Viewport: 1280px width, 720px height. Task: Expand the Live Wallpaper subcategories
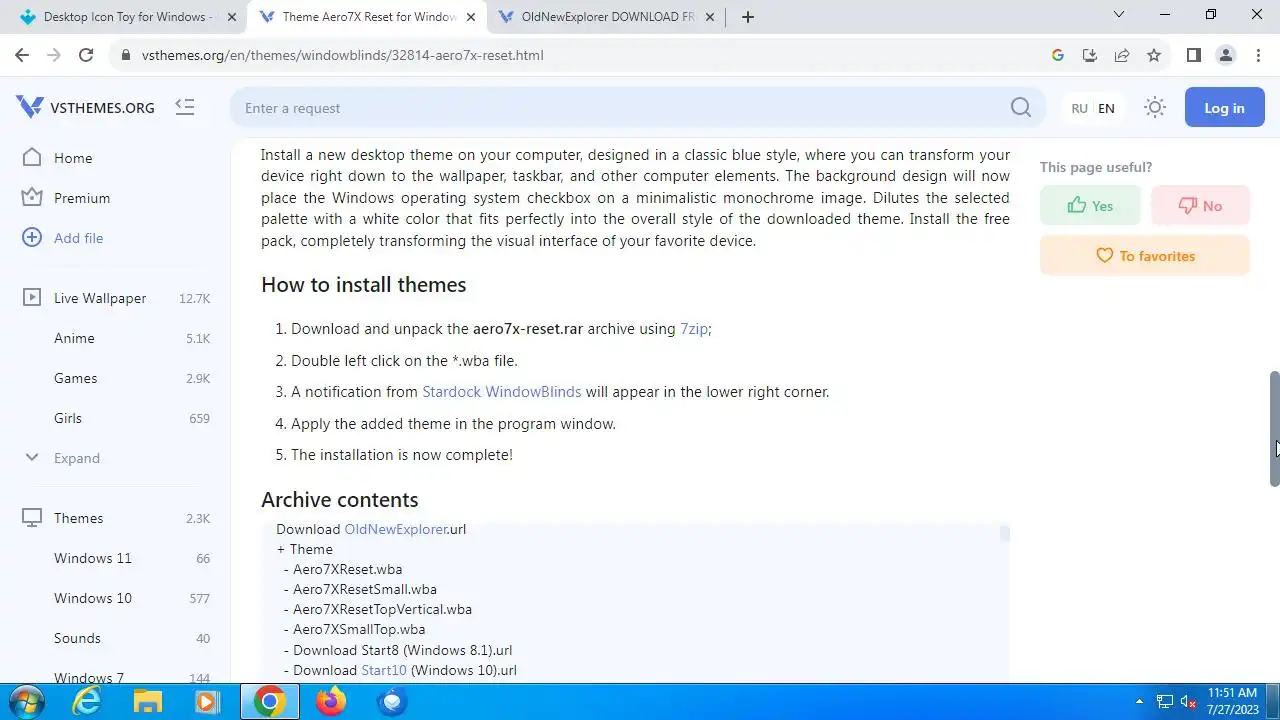pos(76,458)
